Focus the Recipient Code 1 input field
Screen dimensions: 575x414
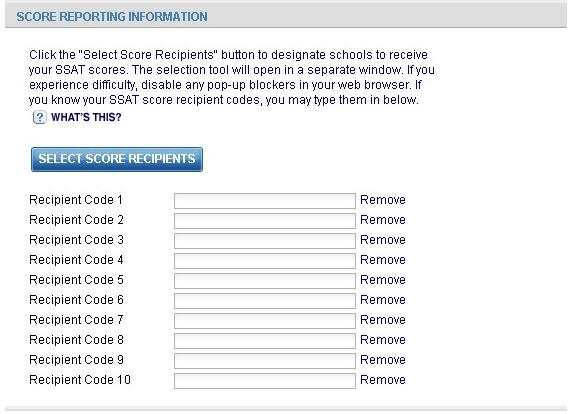[x=265, y=201]
